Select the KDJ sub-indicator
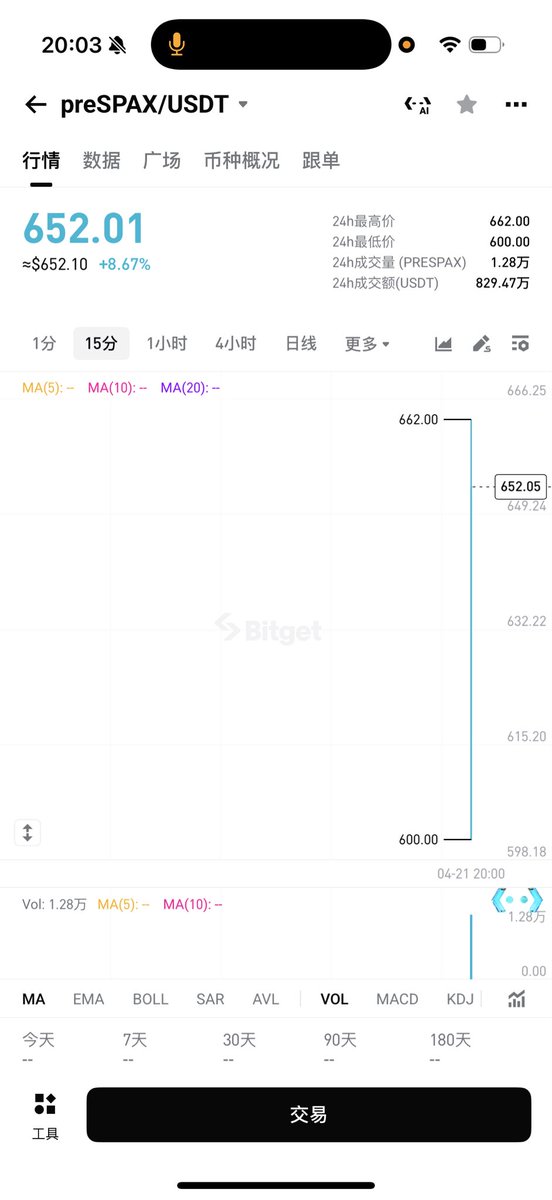552x1200 pixels. [x=460, y=999]
